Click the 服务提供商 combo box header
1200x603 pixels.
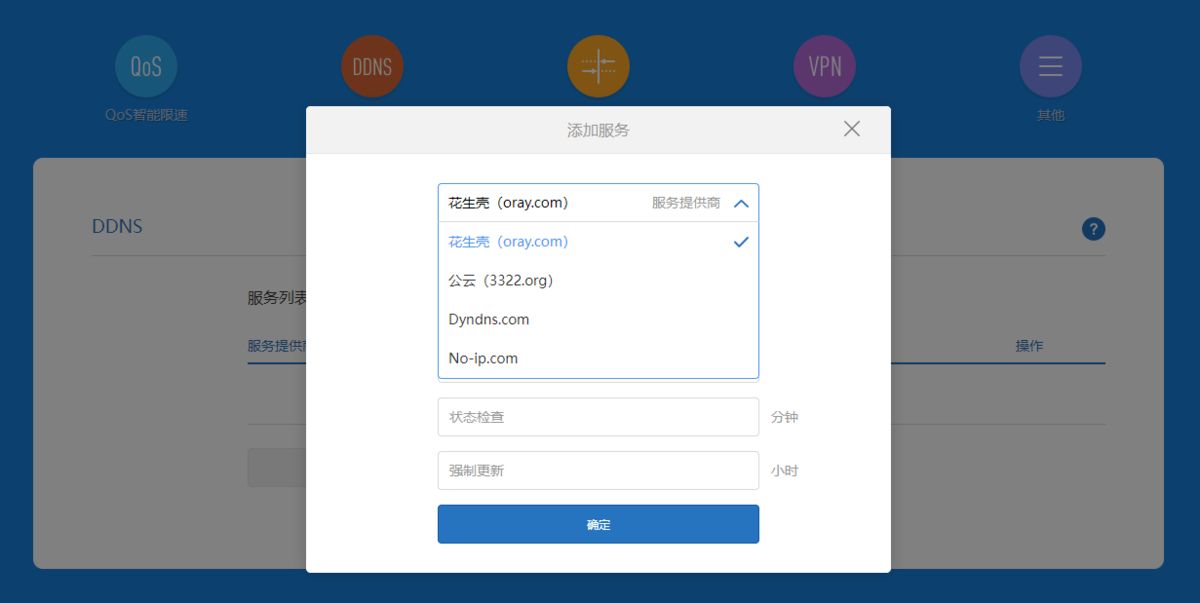click(598, 203)
